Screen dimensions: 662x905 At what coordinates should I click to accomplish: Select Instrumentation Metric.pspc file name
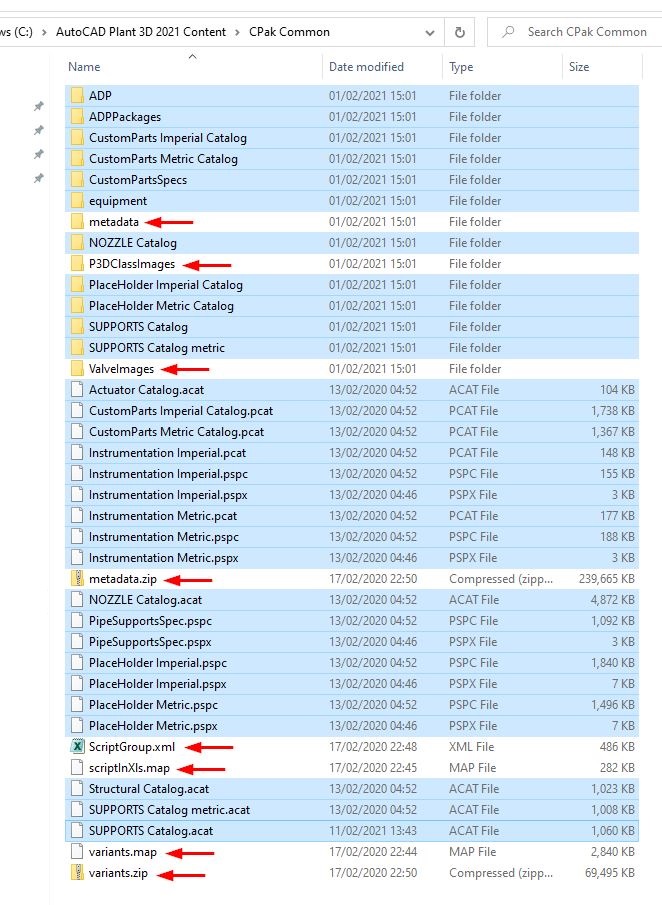point(163,537)
